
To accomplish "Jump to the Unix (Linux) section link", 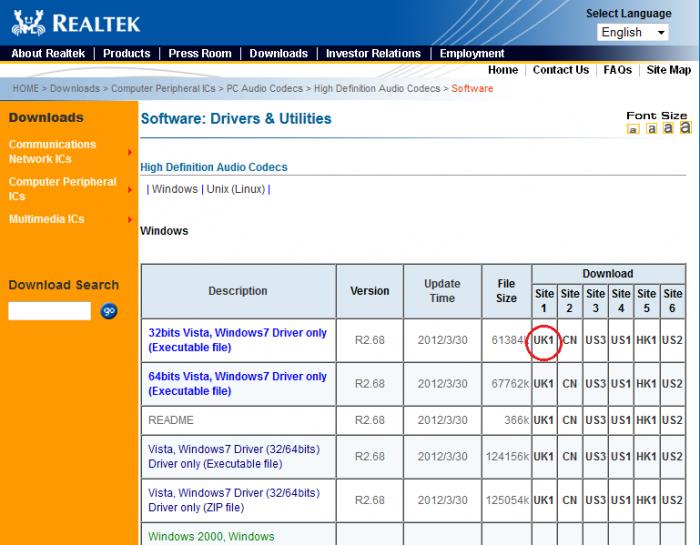I will [236, 189].
